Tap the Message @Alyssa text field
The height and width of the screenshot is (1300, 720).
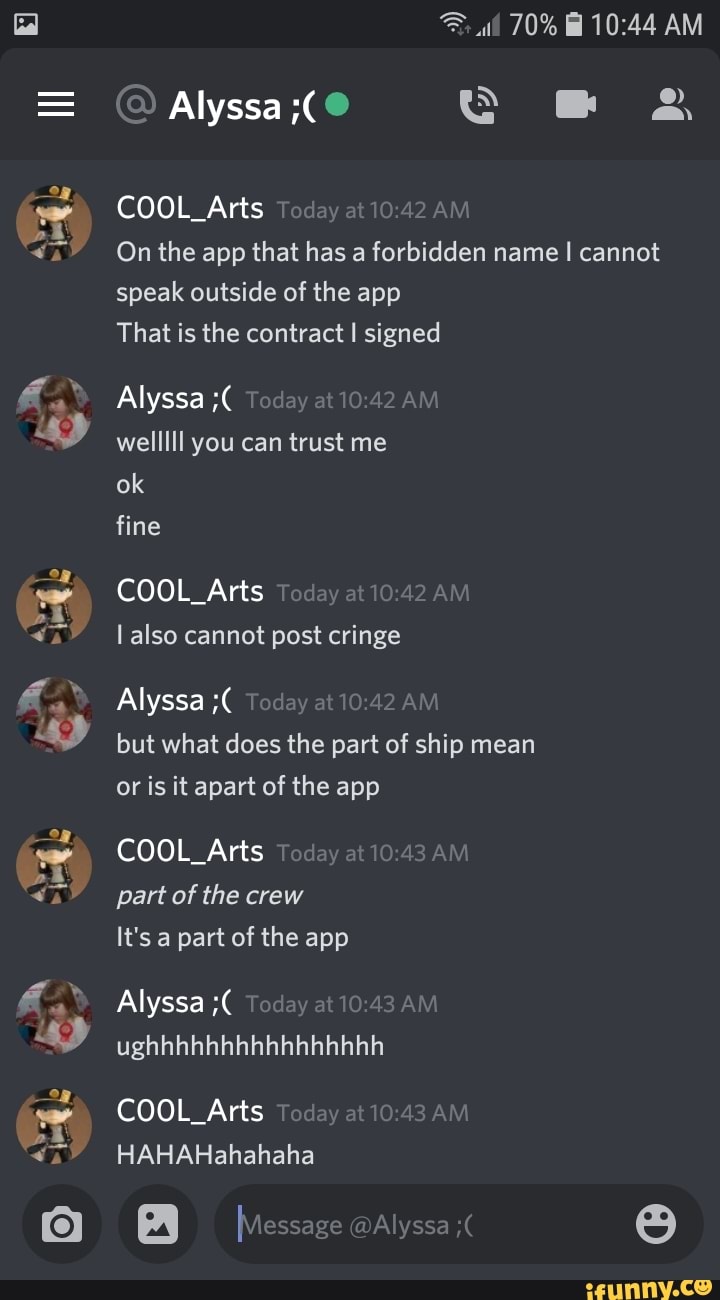430,1224
